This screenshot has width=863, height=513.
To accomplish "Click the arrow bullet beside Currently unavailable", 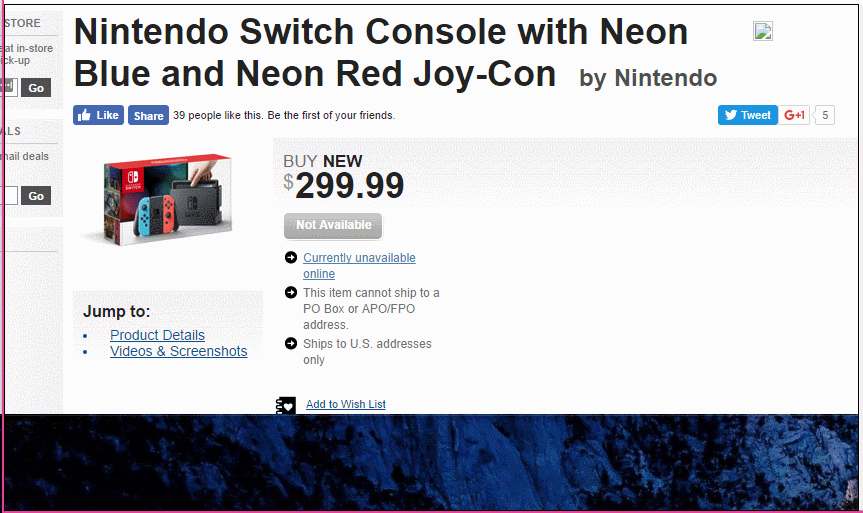I will 291,257.
